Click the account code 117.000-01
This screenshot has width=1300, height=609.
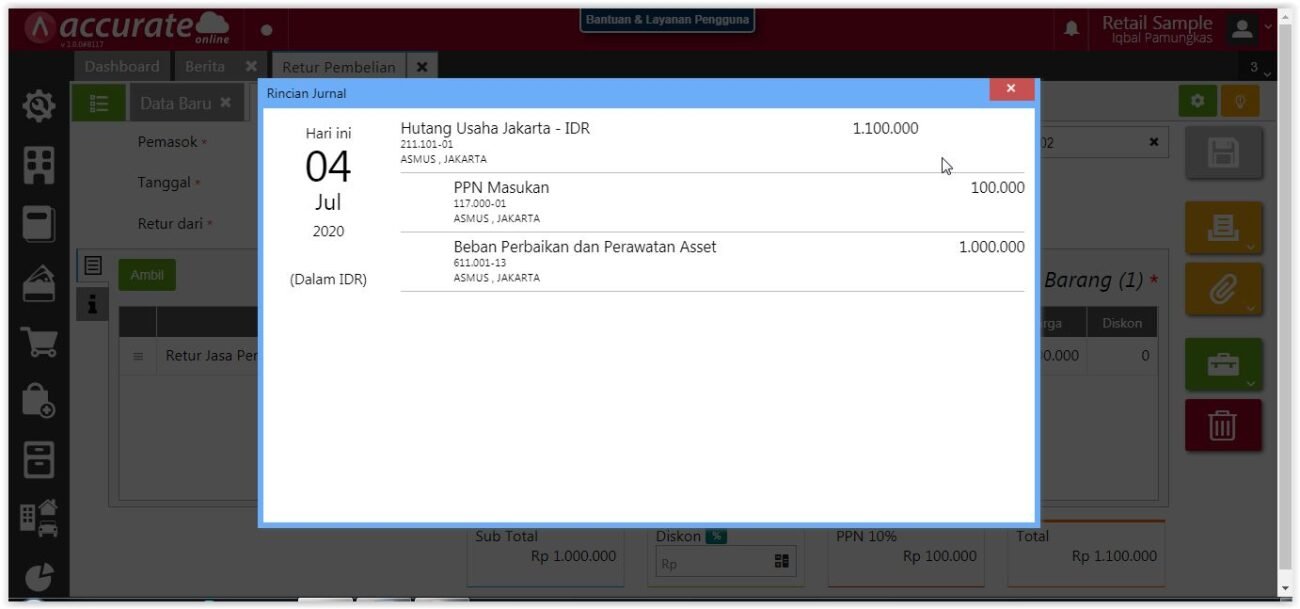coord(480,203)
